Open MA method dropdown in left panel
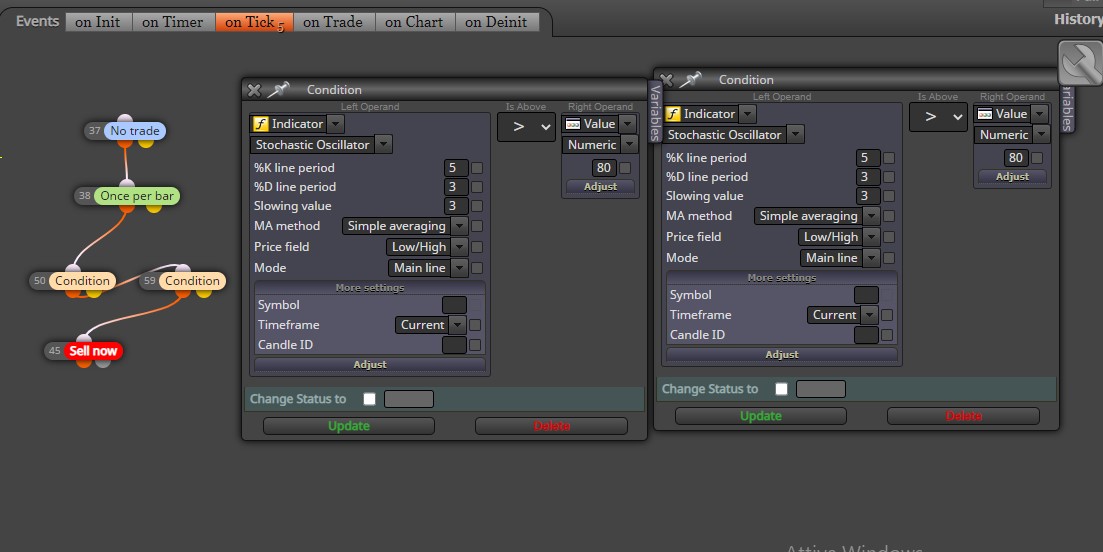This screenshot has height=552, width=1103. [x=459, y=226]
